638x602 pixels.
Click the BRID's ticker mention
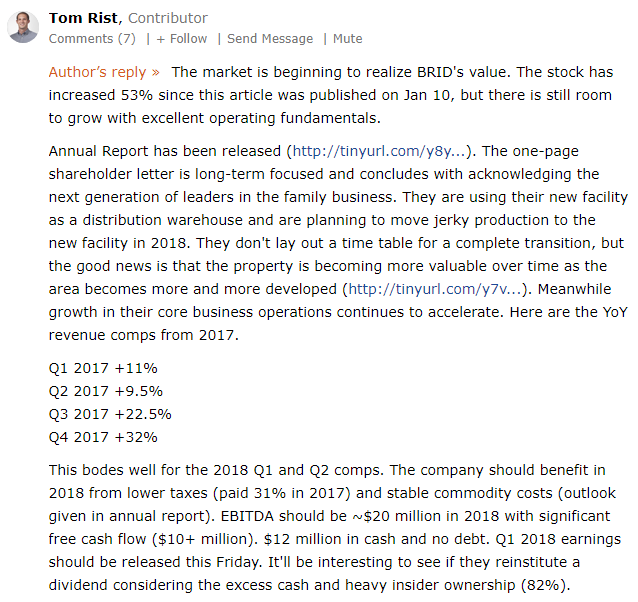(440, 72)
